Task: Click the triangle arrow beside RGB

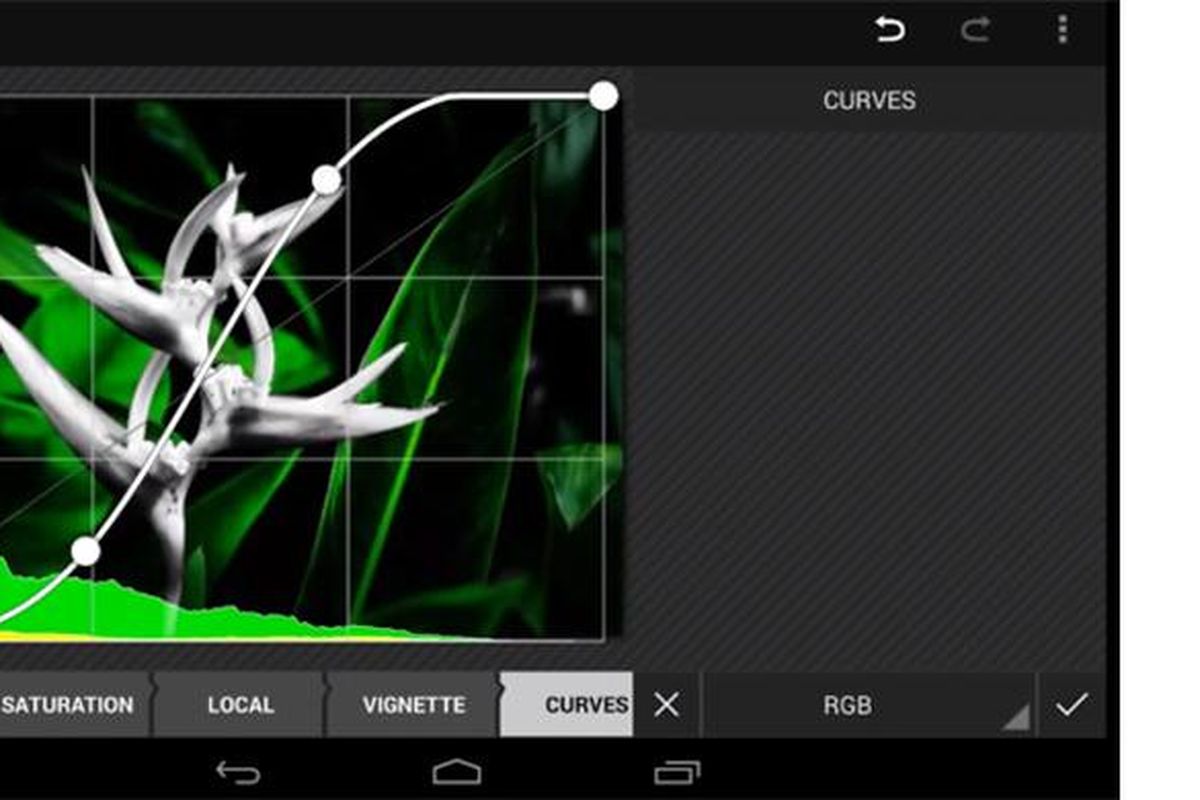Action: click(x=1014, y=717)
